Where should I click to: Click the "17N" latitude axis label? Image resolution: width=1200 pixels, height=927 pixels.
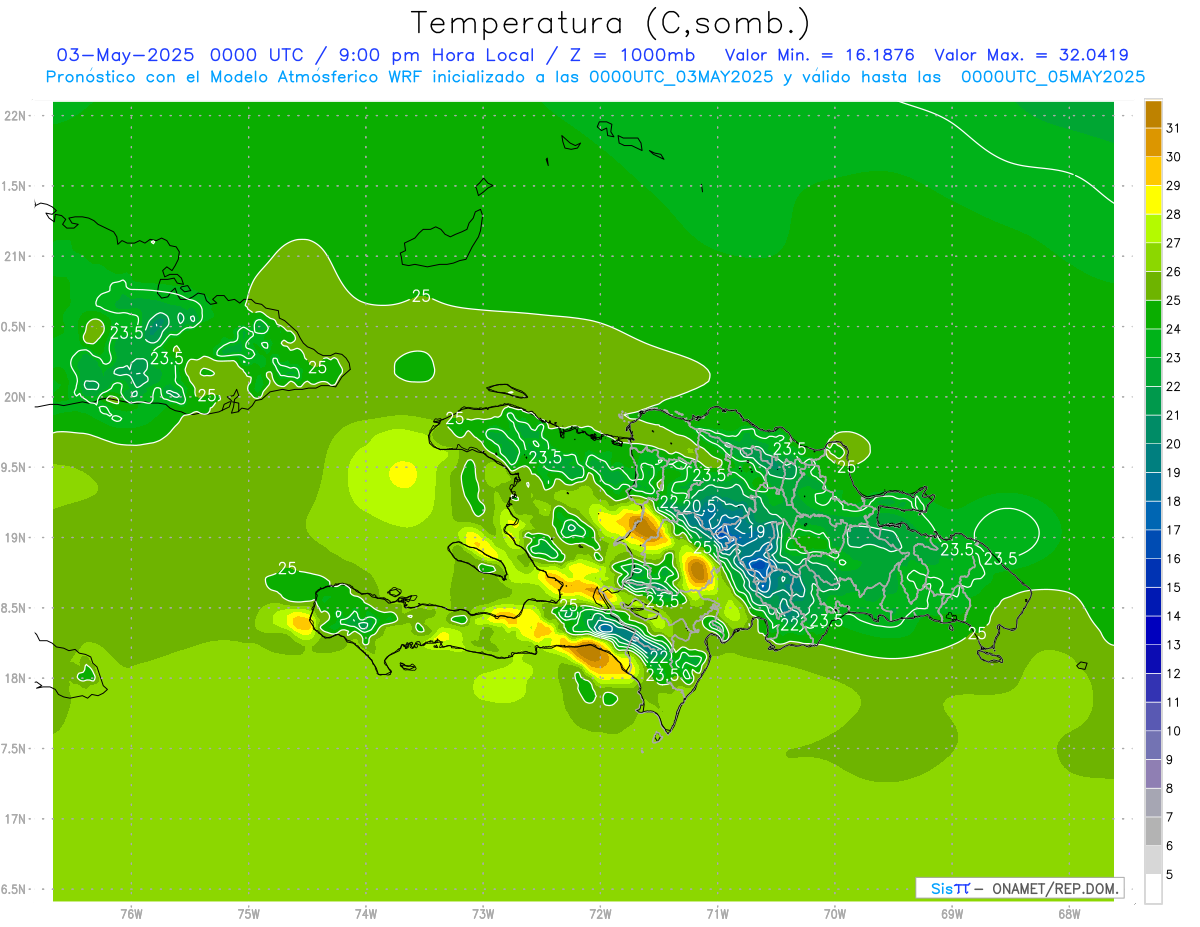click(x=17, y=819)
